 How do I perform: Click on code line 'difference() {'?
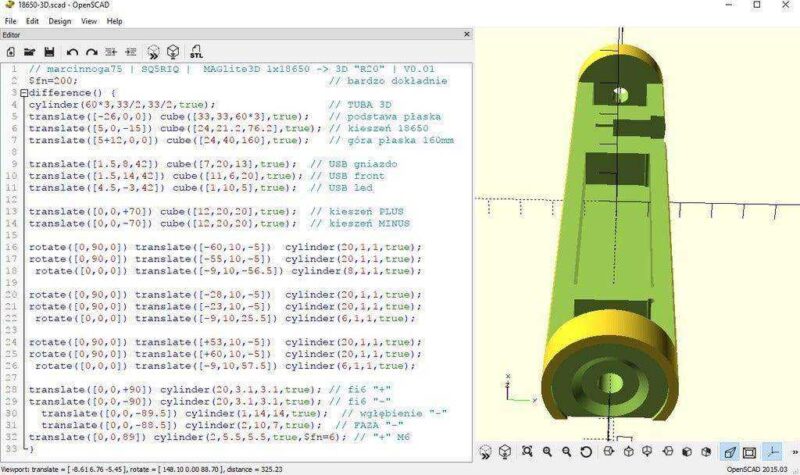[72, 93]
